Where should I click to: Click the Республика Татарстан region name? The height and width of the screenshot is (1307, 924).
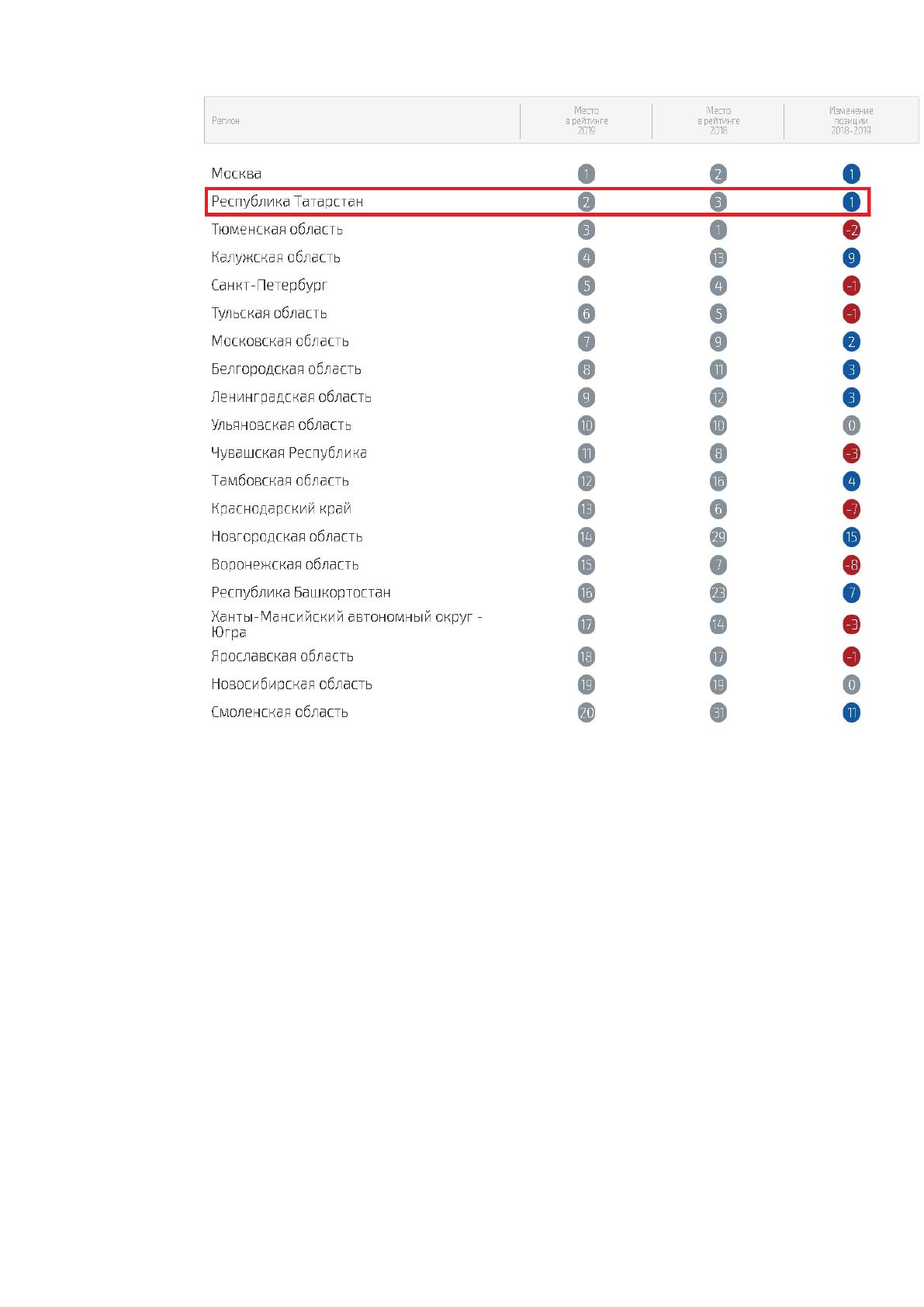click(x=287, y=202)
